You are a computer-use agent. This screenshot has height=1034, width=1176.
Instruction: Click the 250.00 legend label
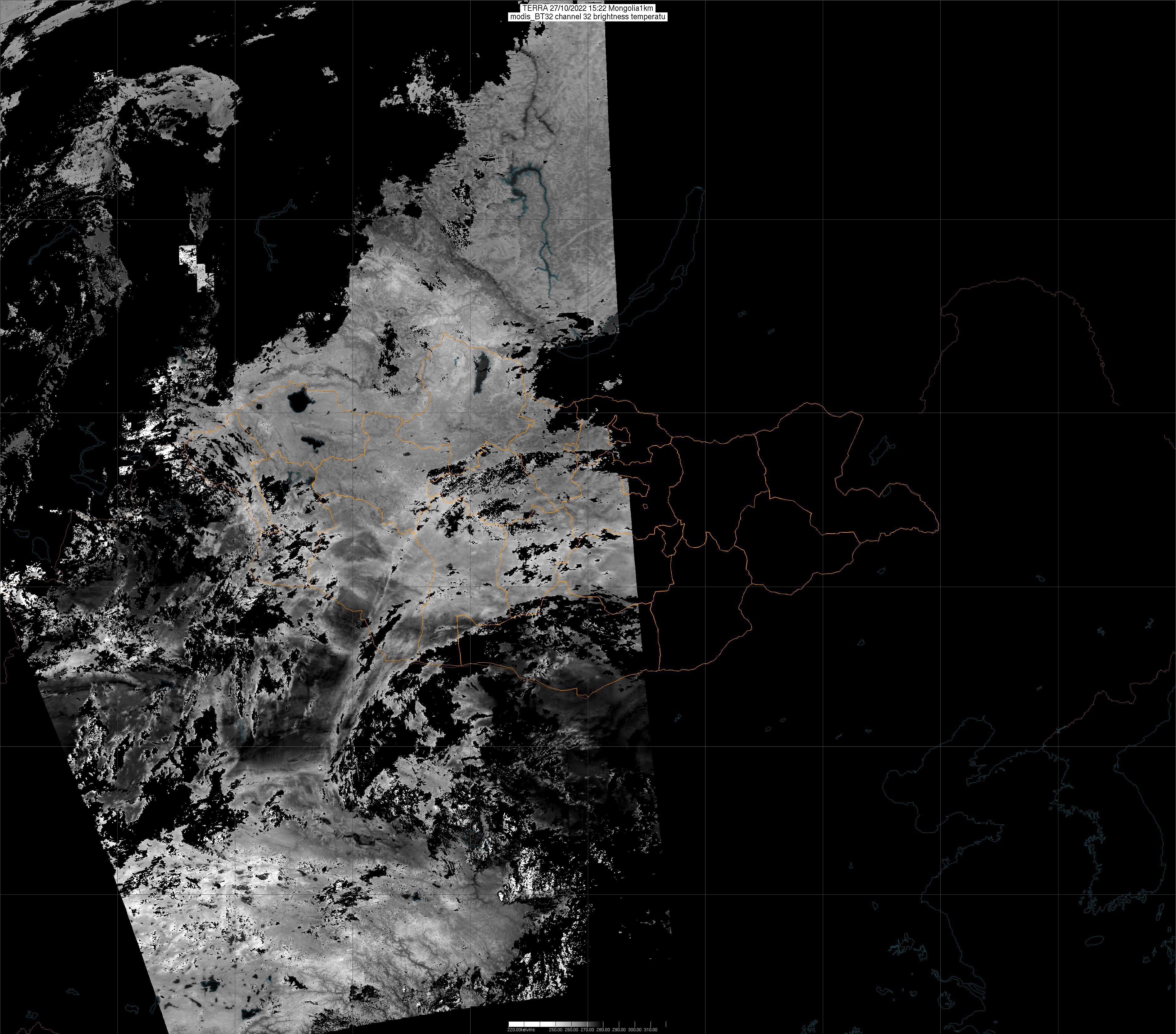tap(556, 1029)
